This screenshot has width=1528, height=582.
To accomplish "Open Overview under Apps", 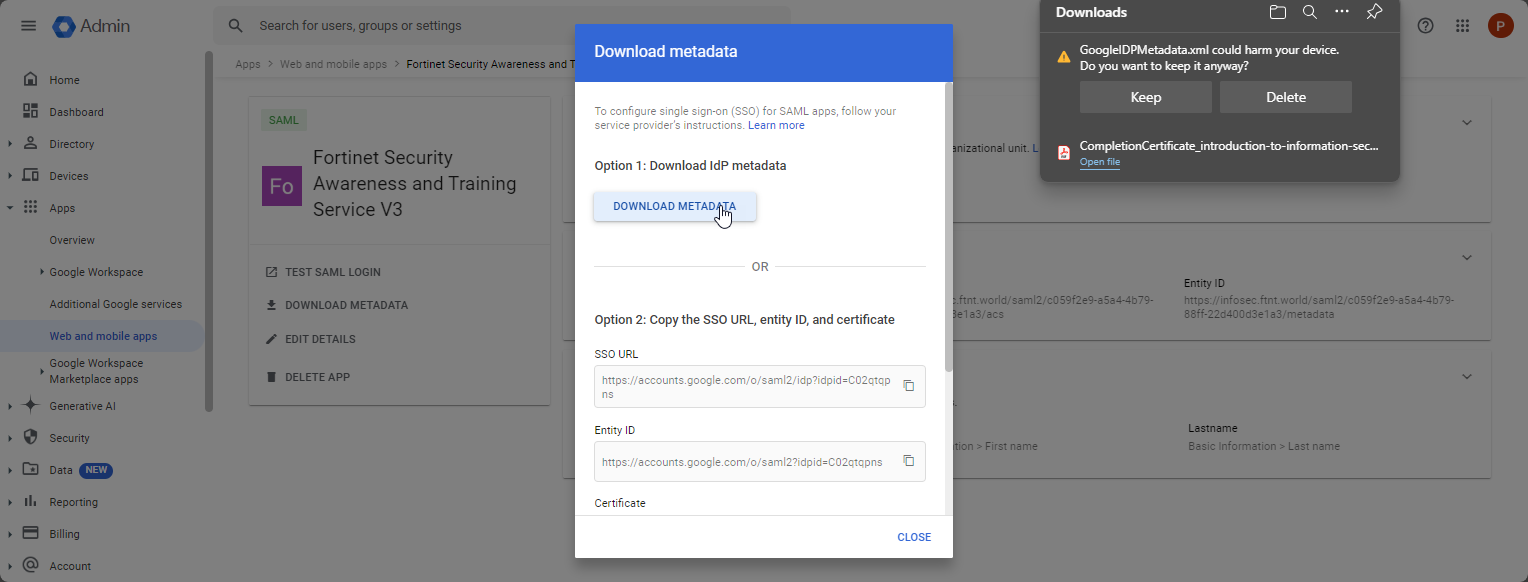I will pyautogui.click(x=72, y=240).
